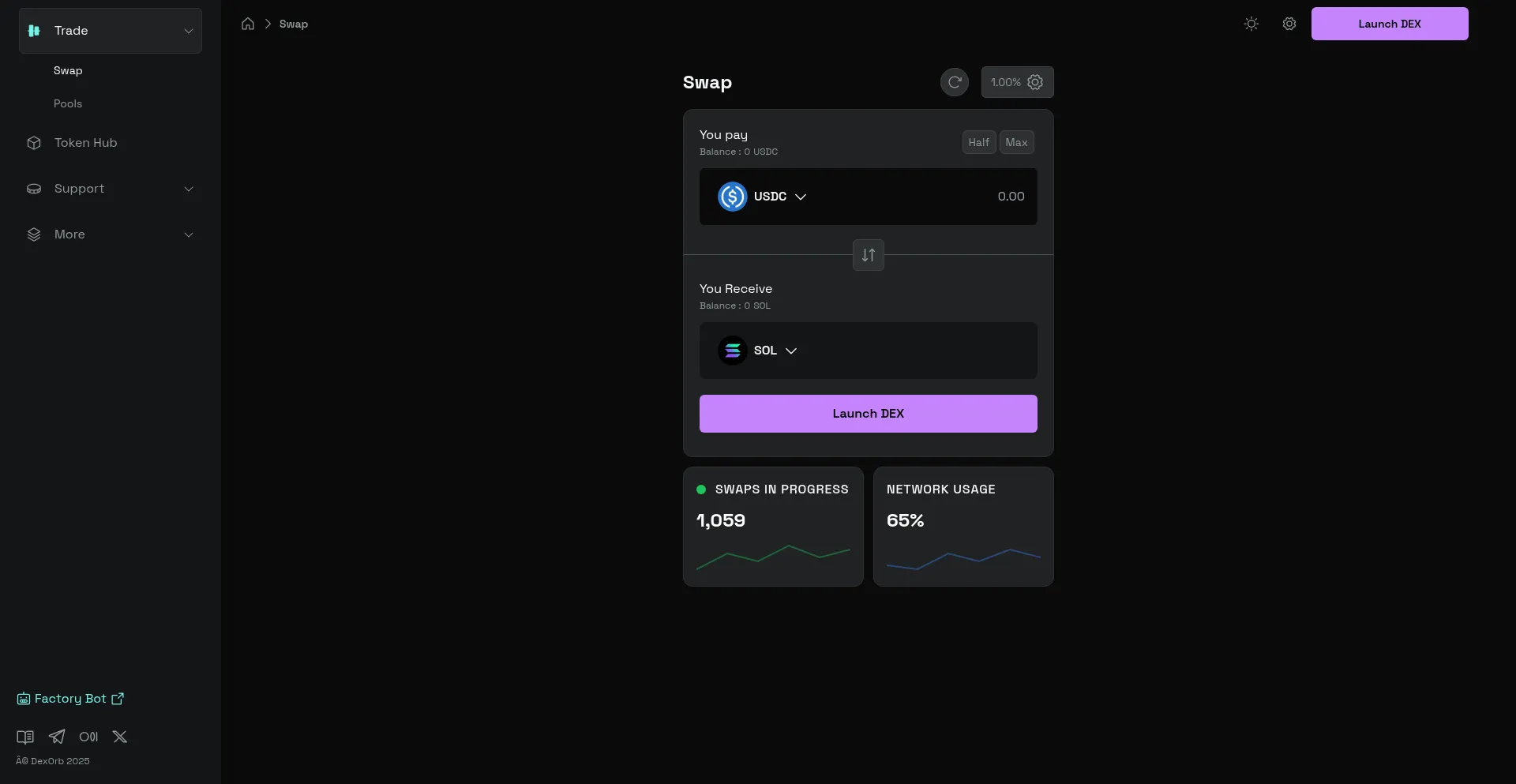Select Swap in the sidebar

pyautogui.click(x=68, y=70)
